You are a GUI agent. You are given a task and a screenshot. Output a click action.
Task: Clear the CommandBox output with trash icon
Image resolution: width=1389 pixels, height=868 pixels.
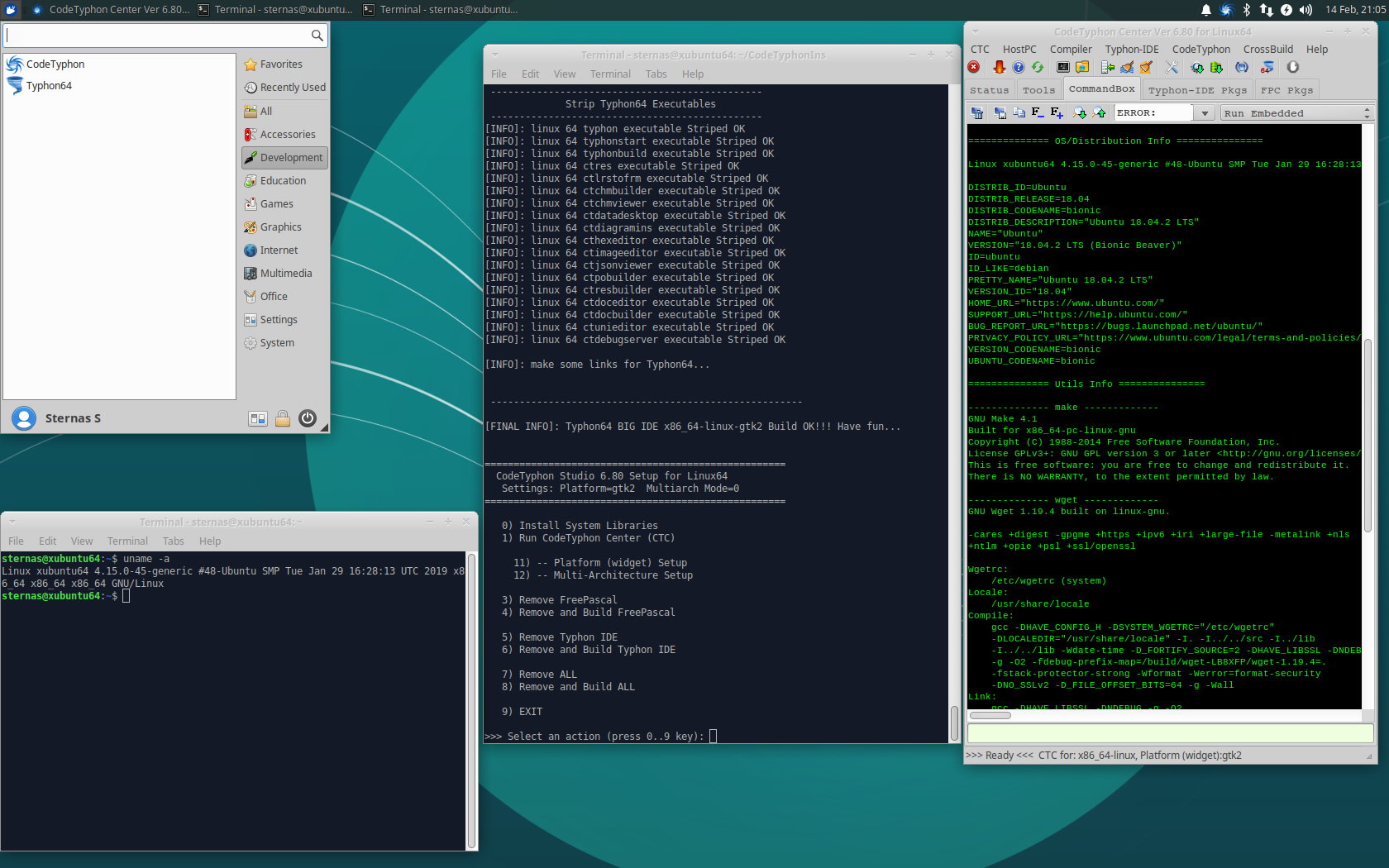977,112
